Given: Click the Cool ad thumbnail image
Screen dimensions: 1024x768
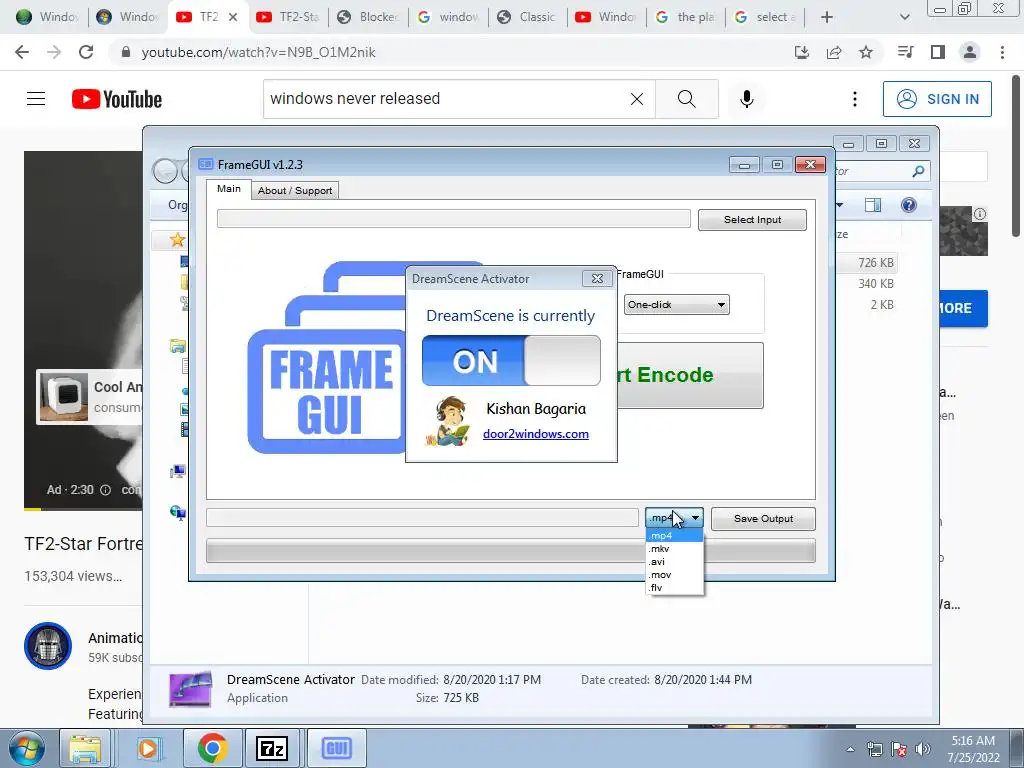Looking at the screenshot, I should click(x=63, y=397).
